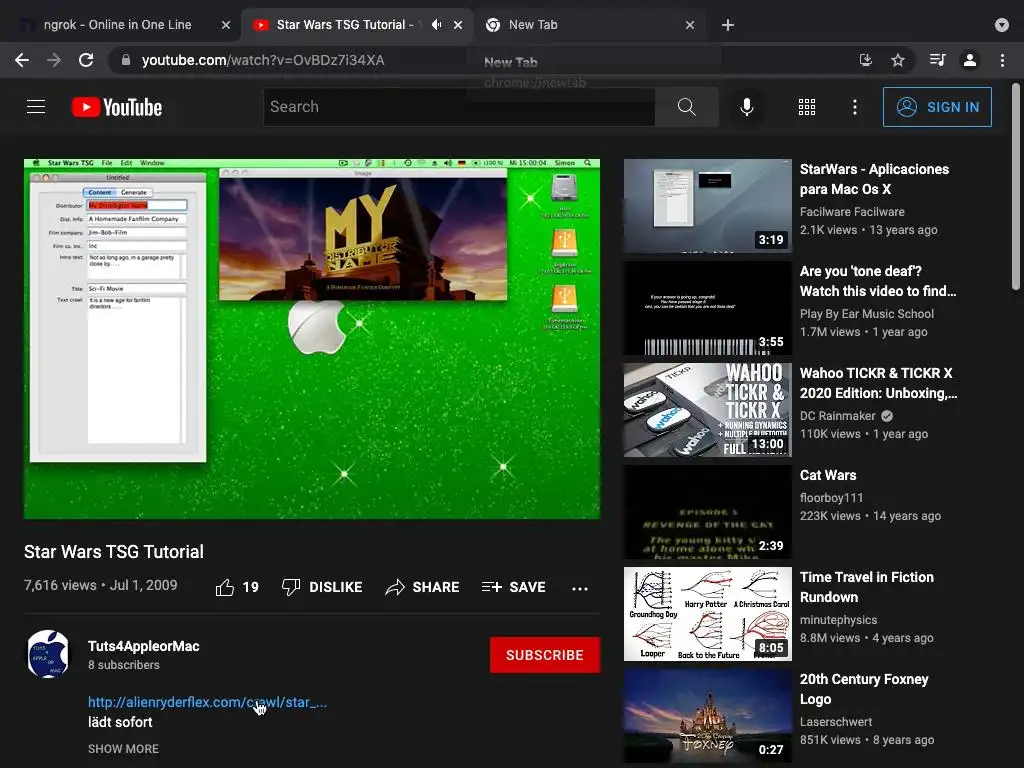Screen dimensions: 1024x768
Task: Click the Laserschwert channel name
Action: [x=836, y=722]
